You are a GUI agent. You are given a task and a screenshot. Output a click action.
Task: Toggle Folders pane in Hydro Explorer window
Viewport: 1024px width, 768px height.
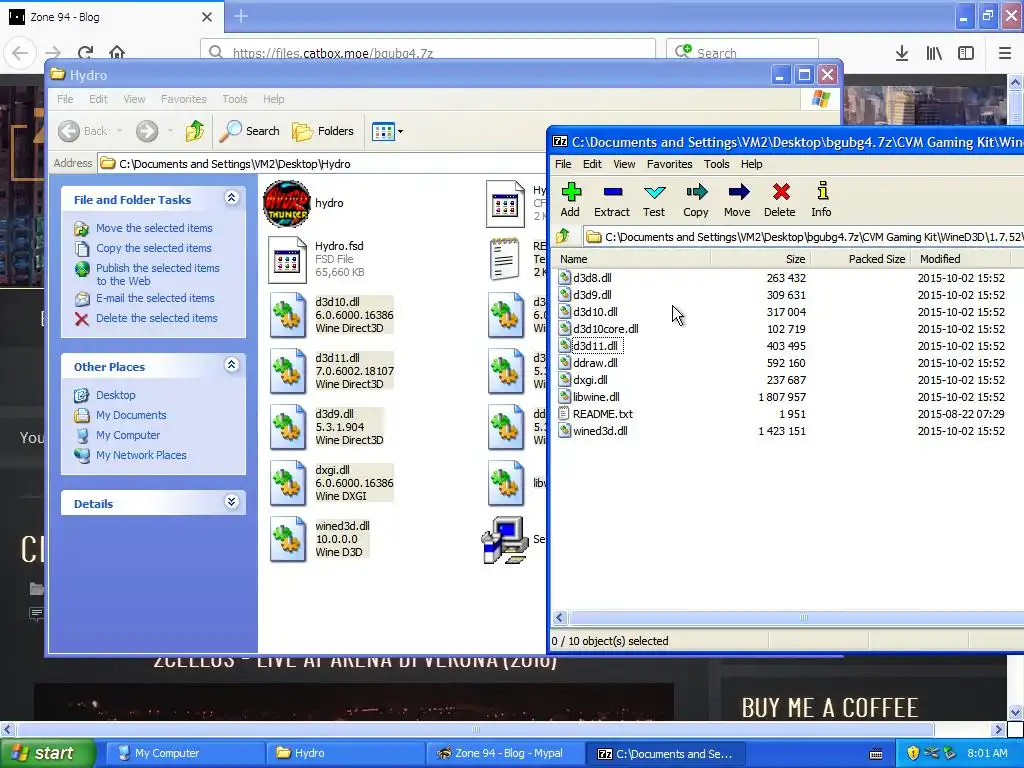[x=323, y=131]
